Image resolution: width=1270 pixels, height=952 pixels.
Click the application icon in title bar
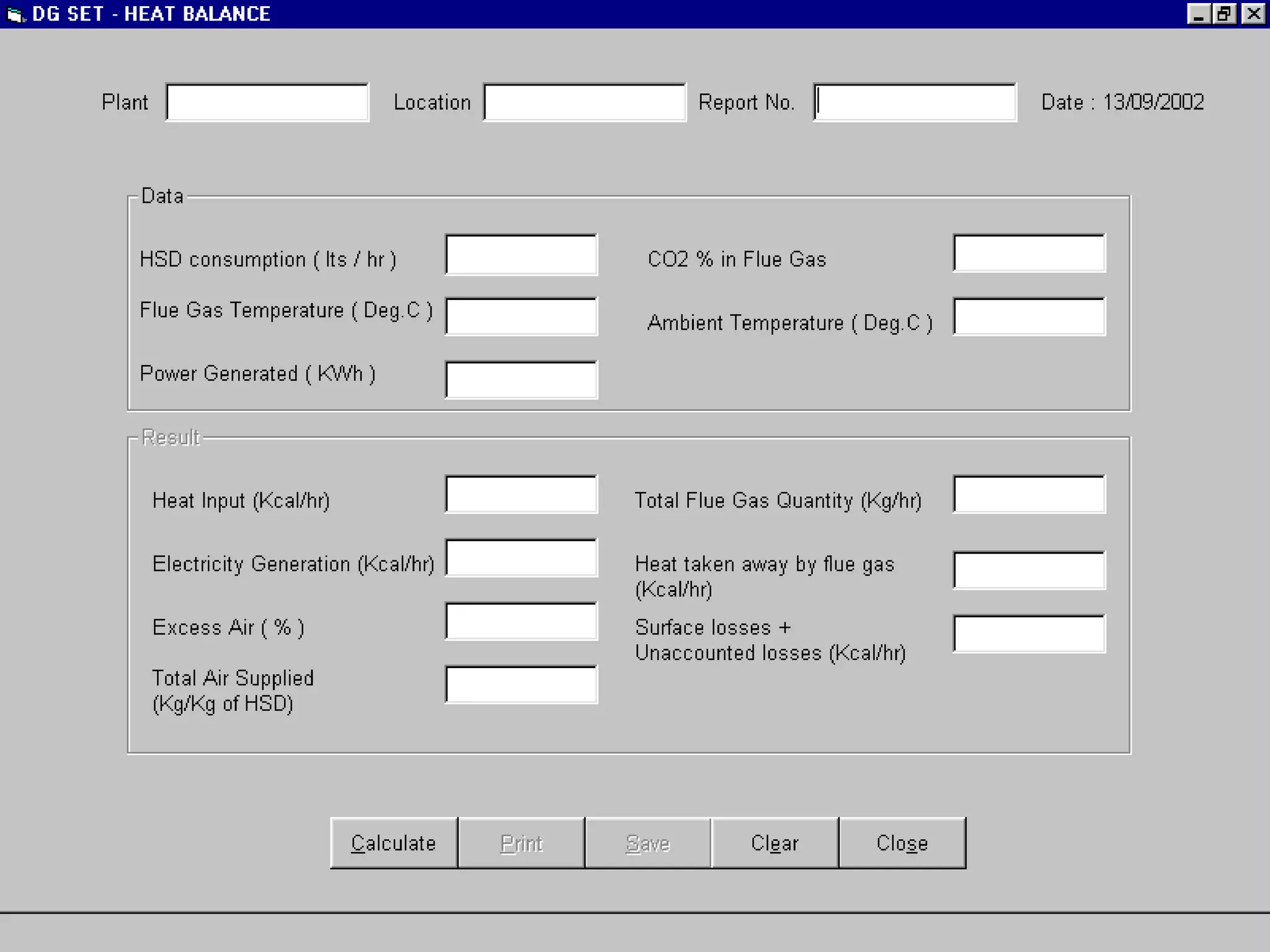[15, 14]
